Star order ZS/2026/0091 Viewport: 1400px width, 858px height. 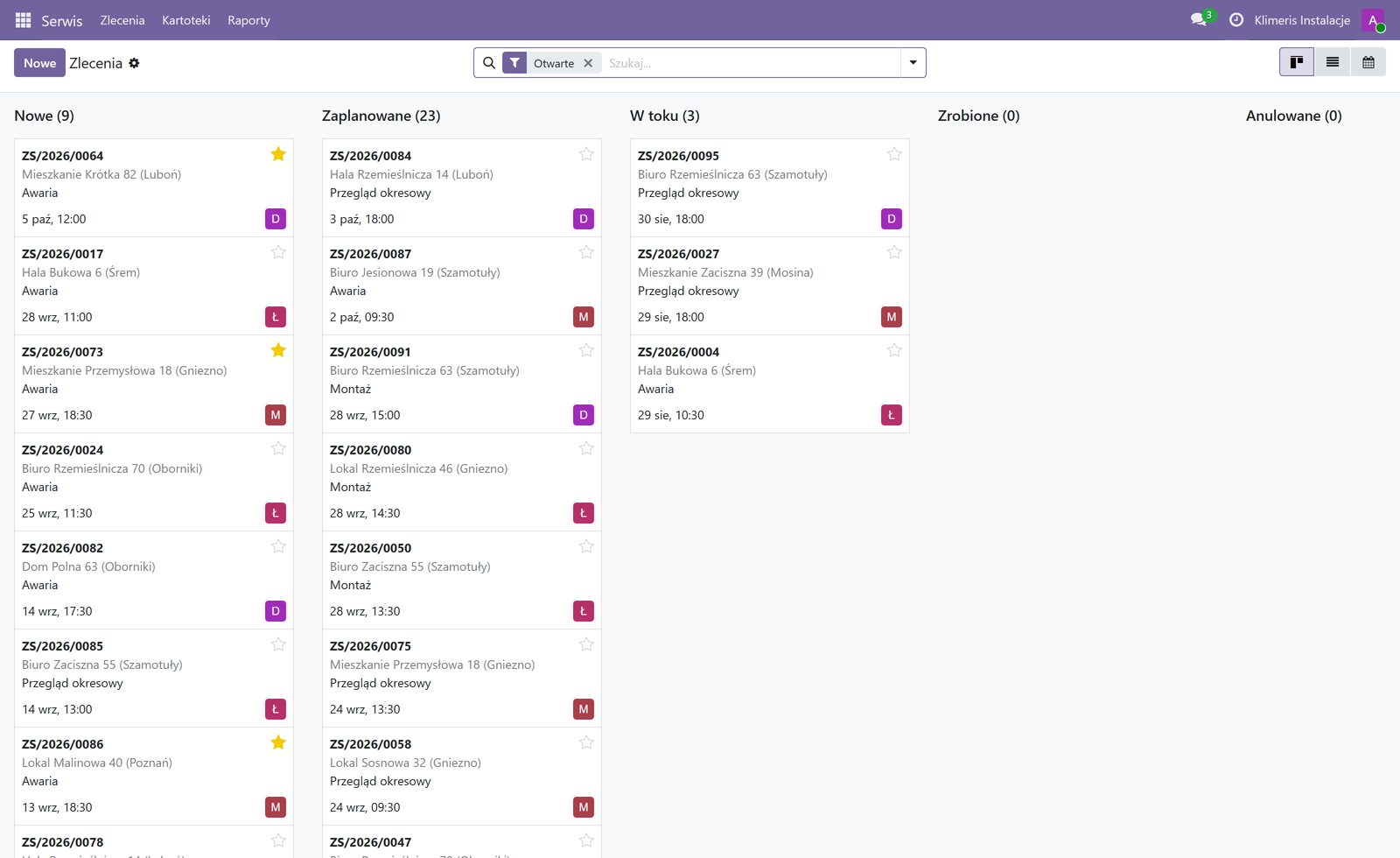coord(586,350)
